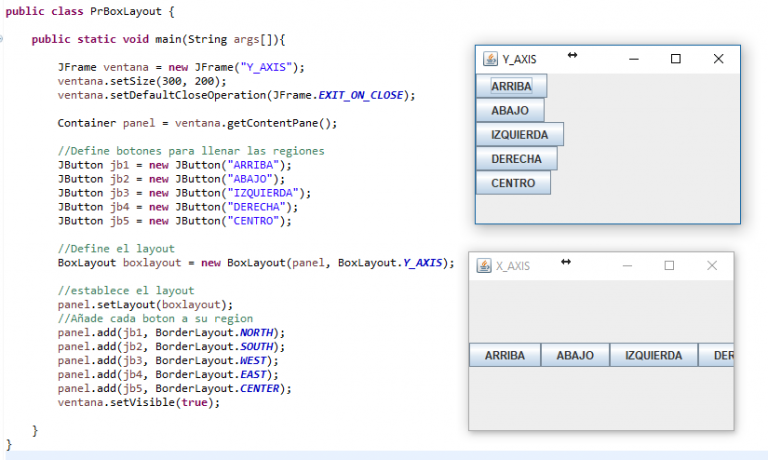This screenshot has width=768, height=460.
Task: Click CENTRO button in Y_AXIS window
Action: tap(513, 183)
